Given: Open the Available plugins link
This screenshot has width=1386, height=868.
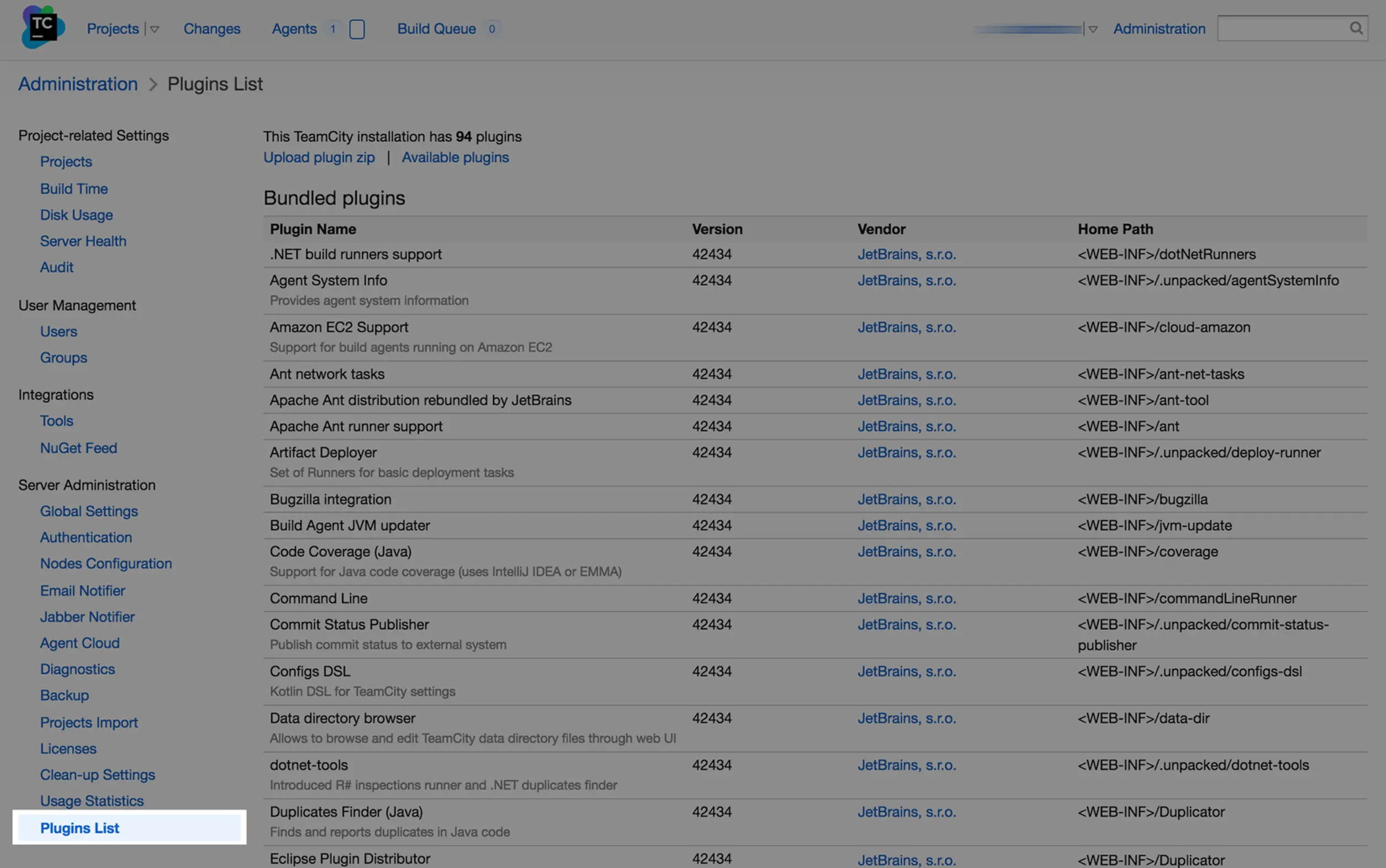Looking at the screenshot, I should (x=454, y=157).
